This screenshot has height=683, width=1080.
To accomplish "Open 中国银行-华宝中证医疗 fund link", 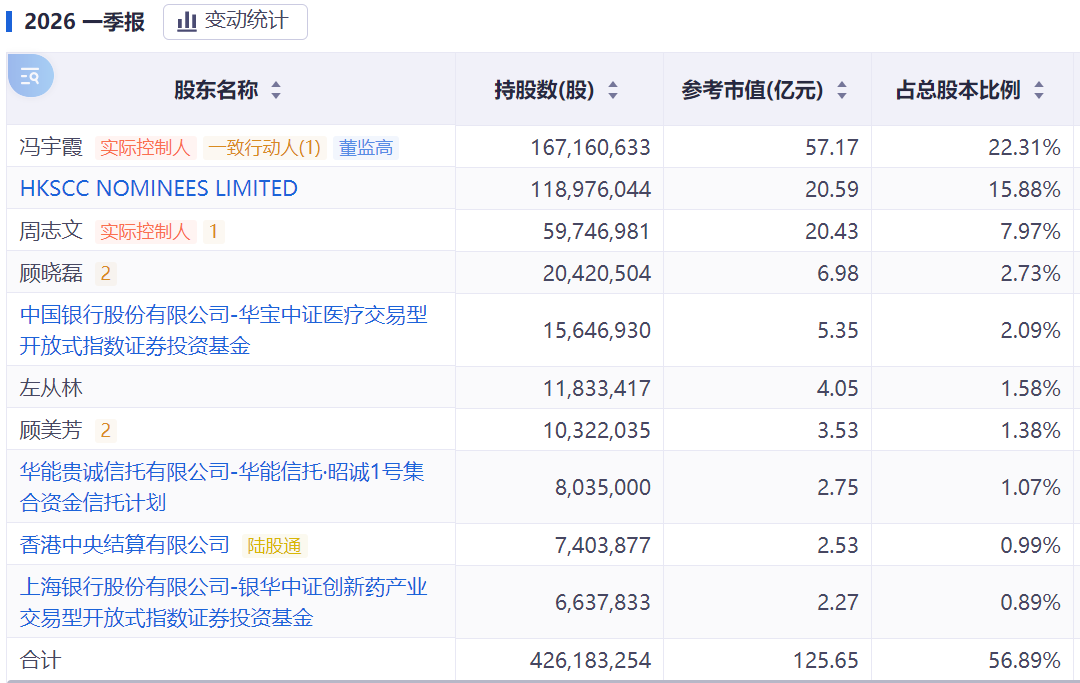I will click(x=224, y=330).
